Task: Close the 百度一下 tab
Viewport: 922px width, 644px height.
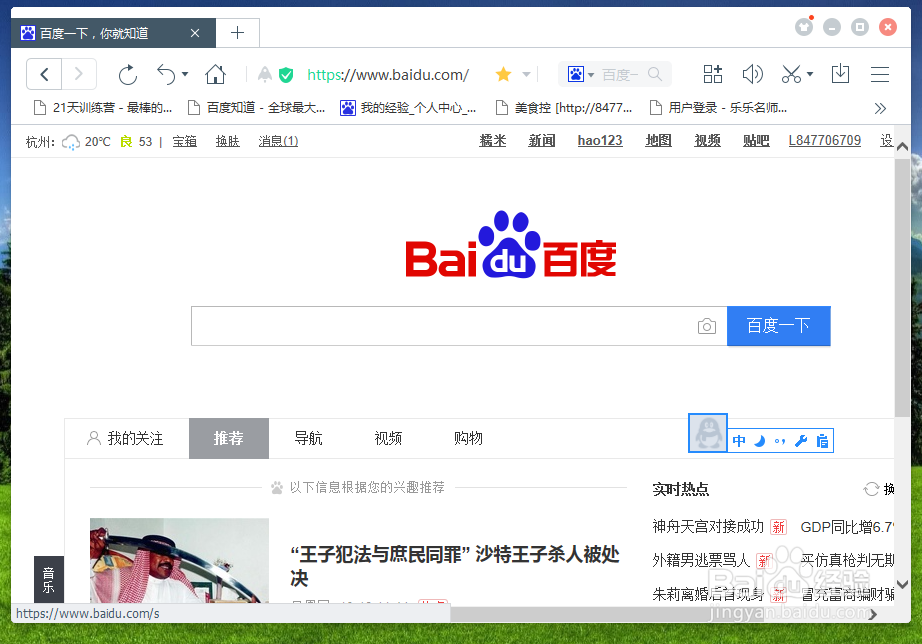Action: 195,33
